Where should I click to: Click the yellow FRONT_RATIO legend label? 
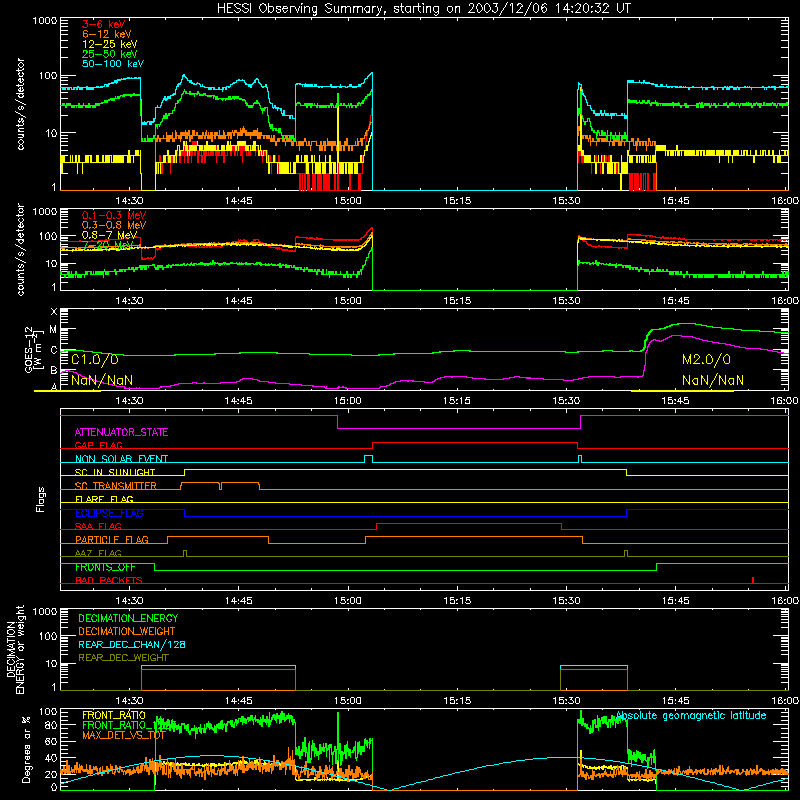point(114,715)
